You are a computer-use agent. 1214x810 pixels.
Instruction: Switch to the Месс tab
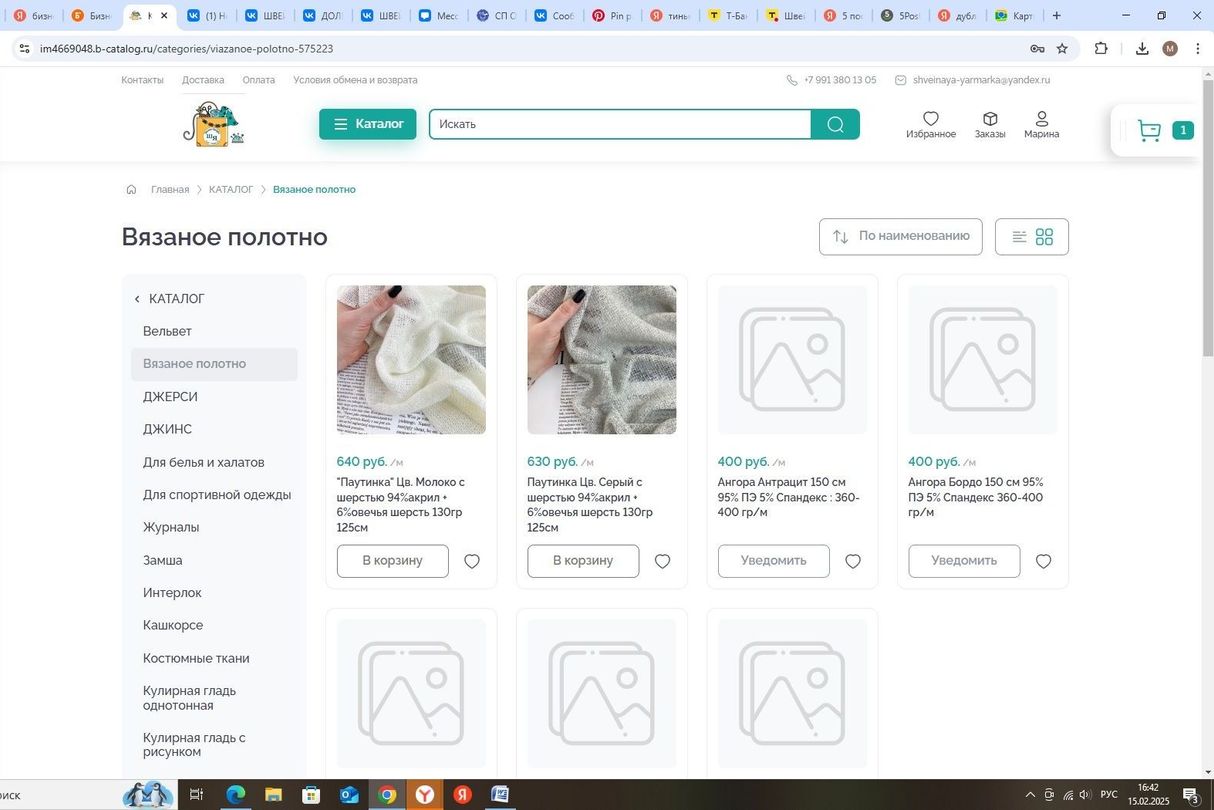(x=438, y=15)
